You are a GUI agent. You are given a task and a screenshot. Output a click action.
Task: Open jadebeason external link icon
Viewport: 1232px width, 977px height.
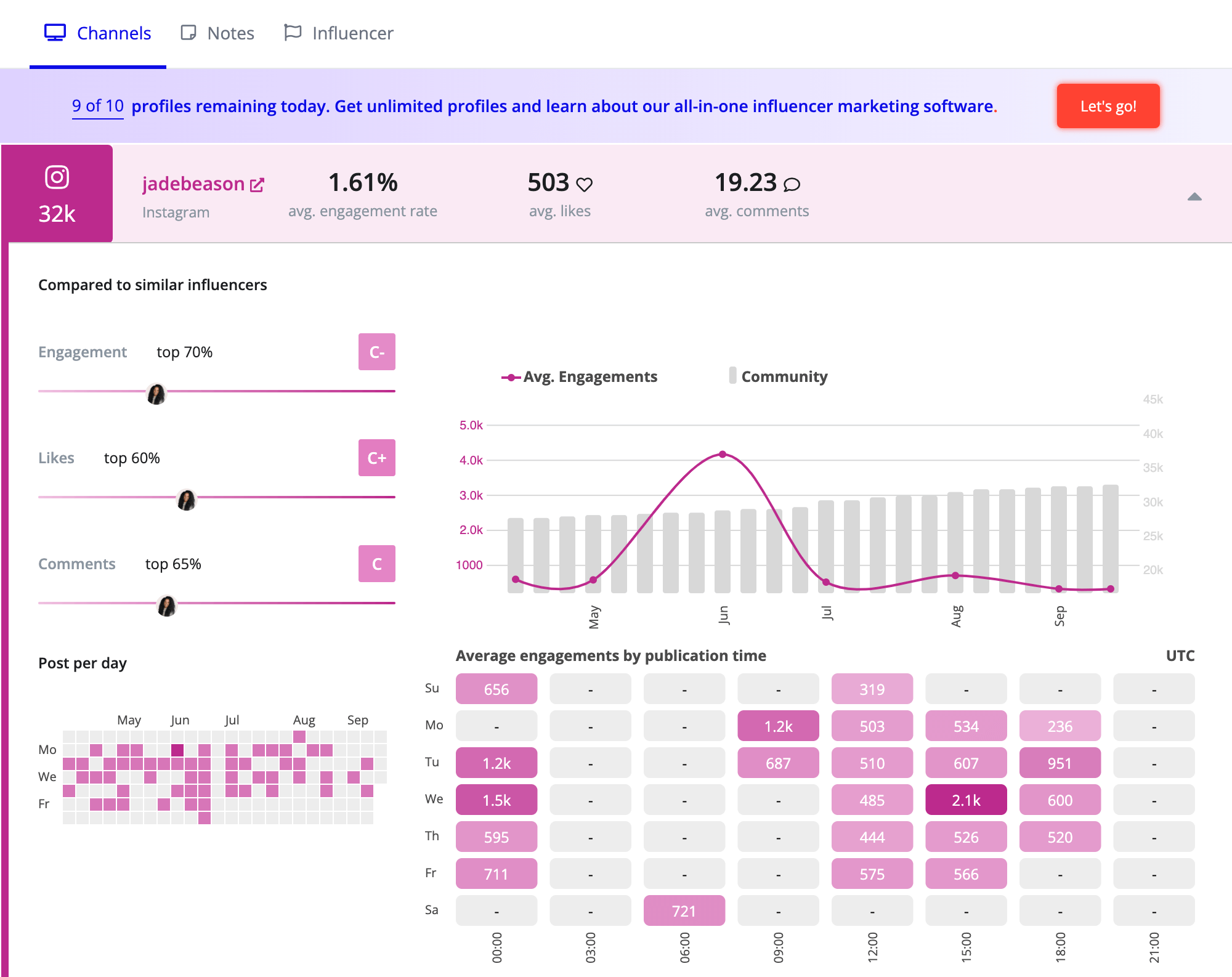click(257, 185)
